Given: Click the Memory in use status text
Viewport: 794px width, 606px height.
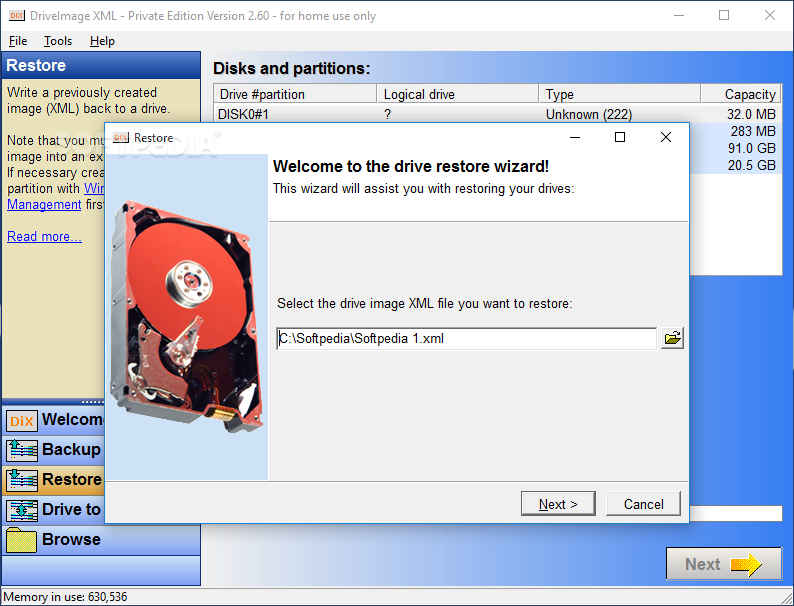Looking at the screenshot, I should click(x=65, y=597).
